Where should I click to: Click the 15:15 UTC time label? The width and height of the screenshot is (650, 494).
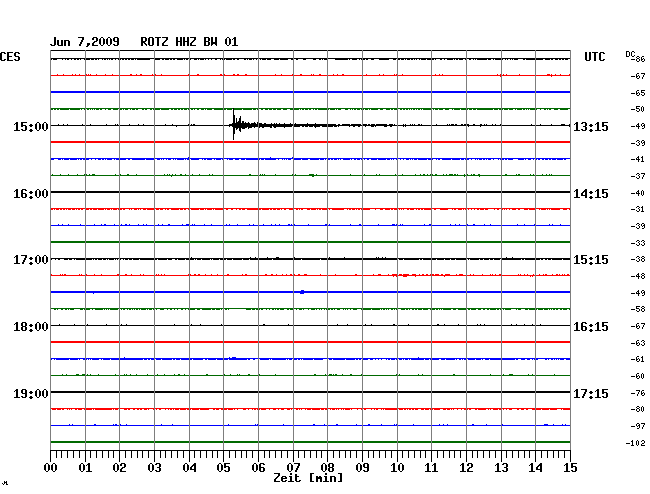pos(591,260)
